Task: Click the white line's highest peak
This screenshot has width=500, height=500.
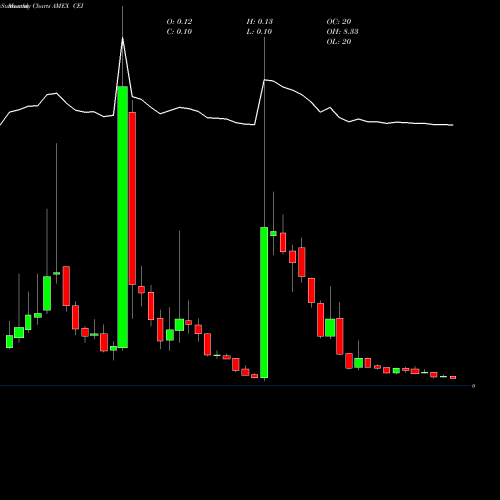Action: coord(123,38)
